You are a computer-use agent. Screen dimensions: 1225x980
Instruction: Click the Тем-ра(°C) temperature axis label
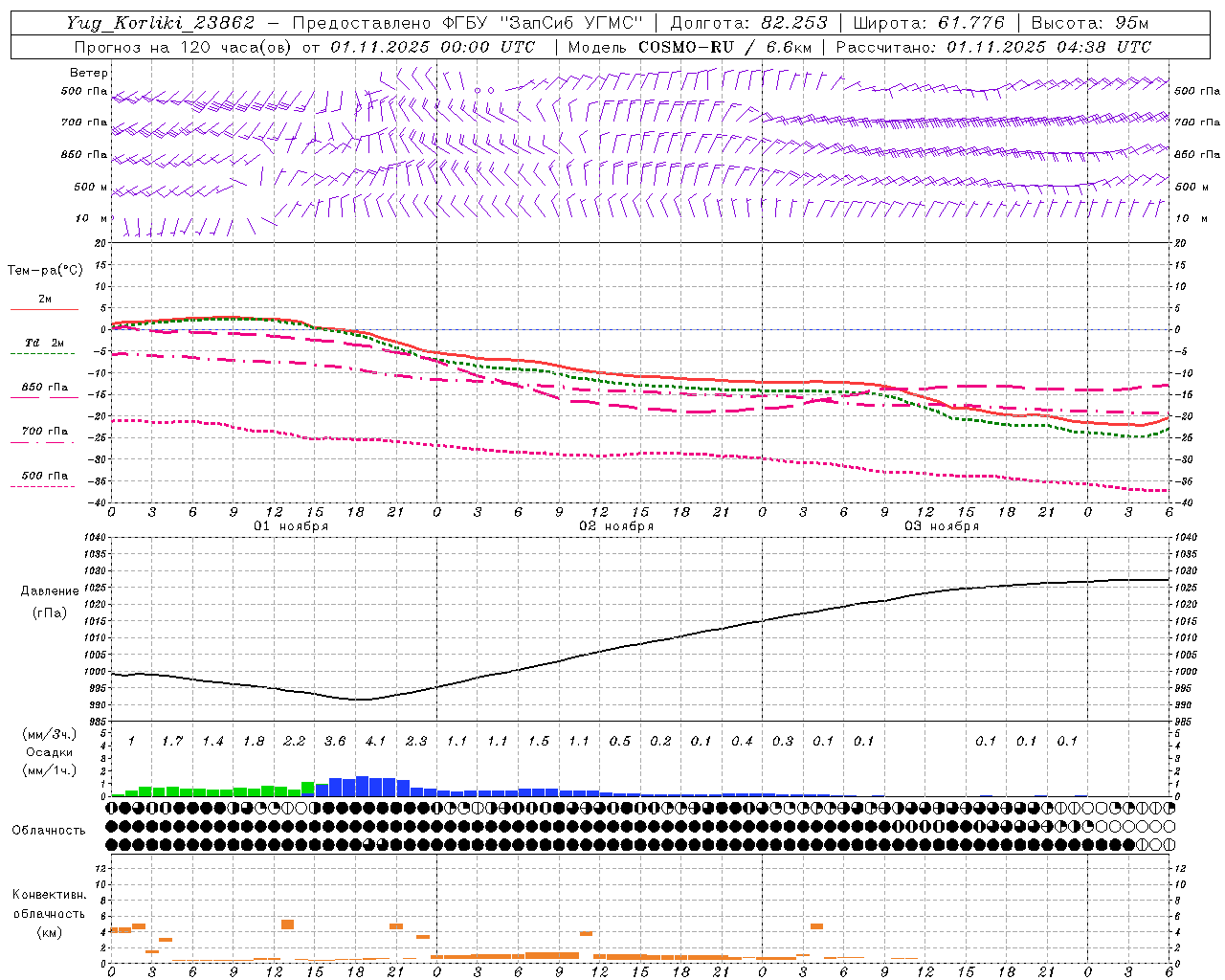click(45, 271)
